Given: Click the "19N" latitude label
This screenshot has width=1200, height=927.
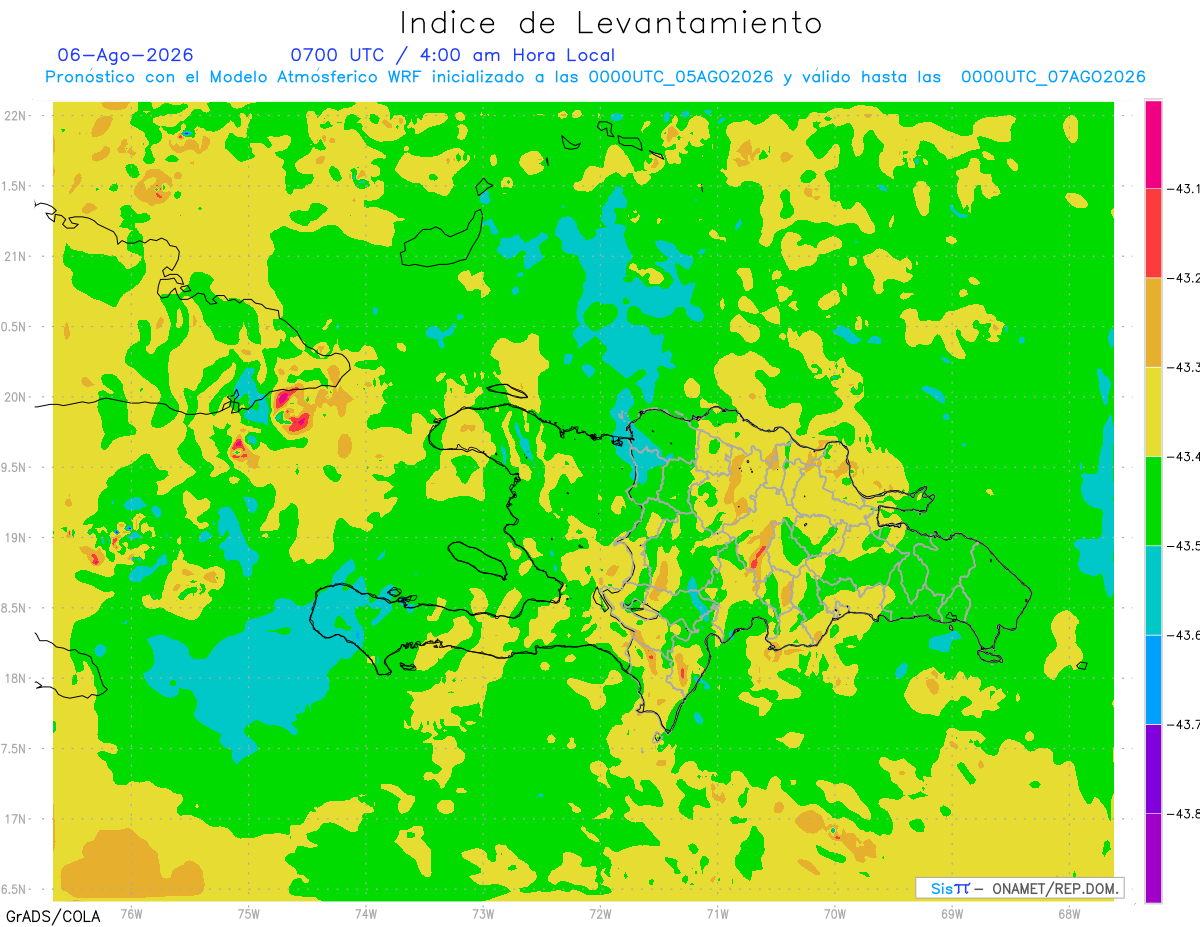Looking at the screenshot, I should [x=15, y=537].
